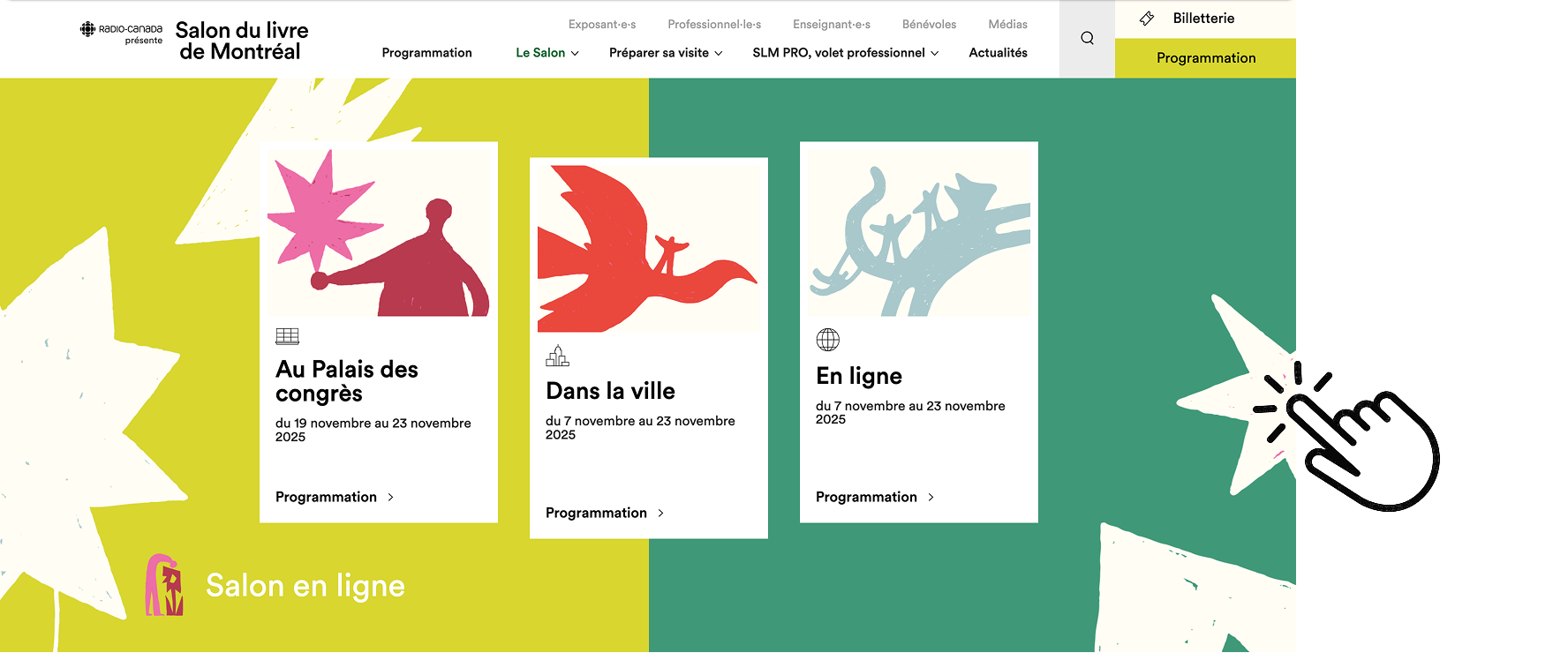Open the Billetterie link
1568x653 pixels.
(1203, 19)
